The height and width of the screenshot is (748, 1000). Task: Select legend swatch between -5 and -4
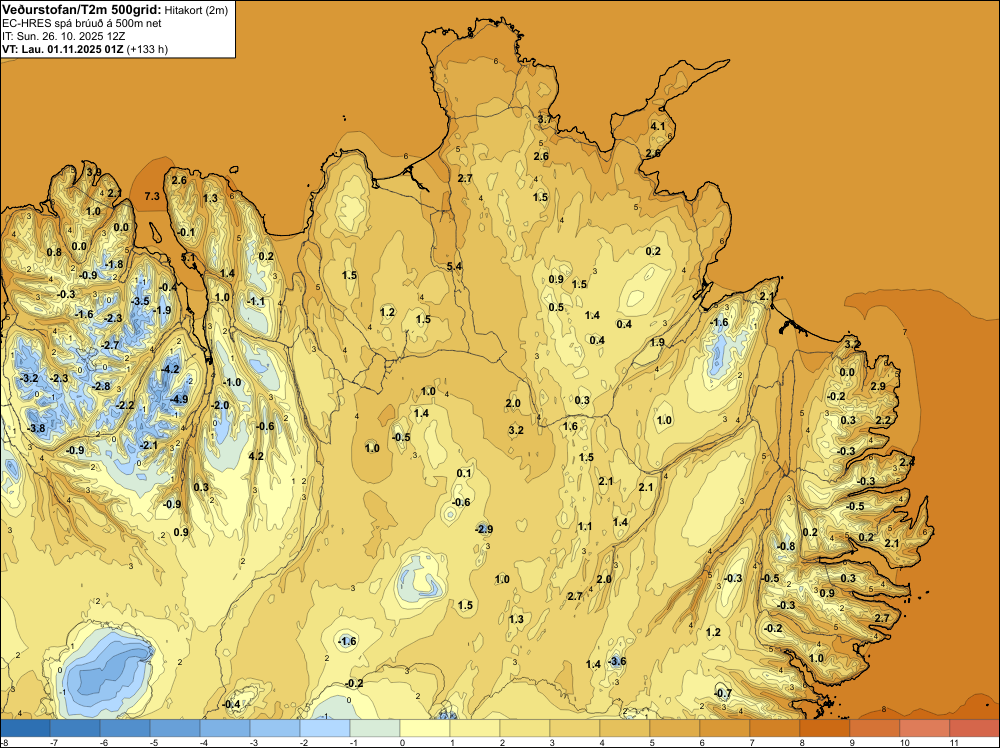175,728
